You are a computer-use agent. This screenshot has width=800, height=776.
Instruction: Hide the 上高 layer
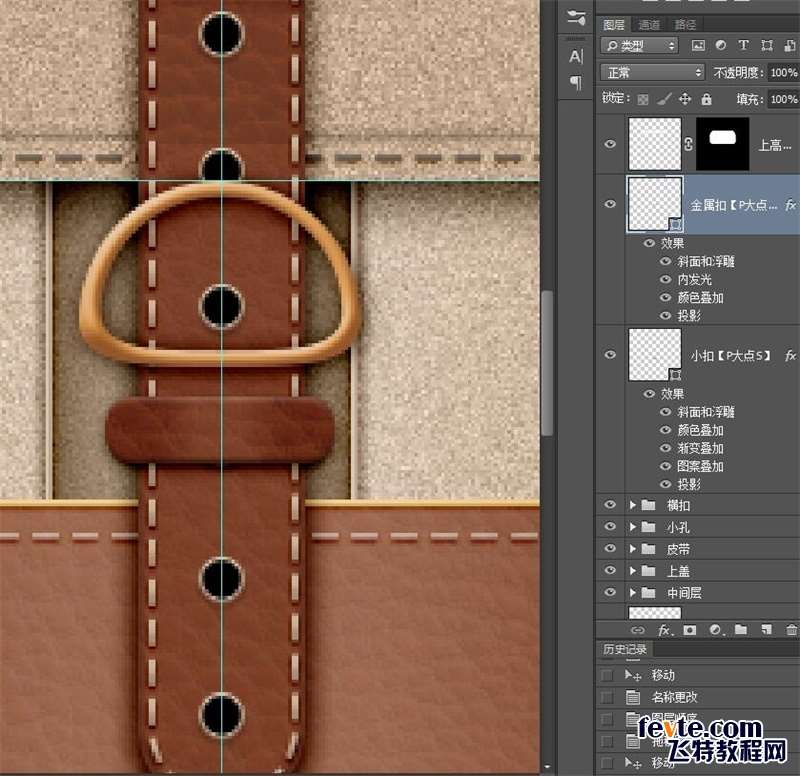pos(610,144)
